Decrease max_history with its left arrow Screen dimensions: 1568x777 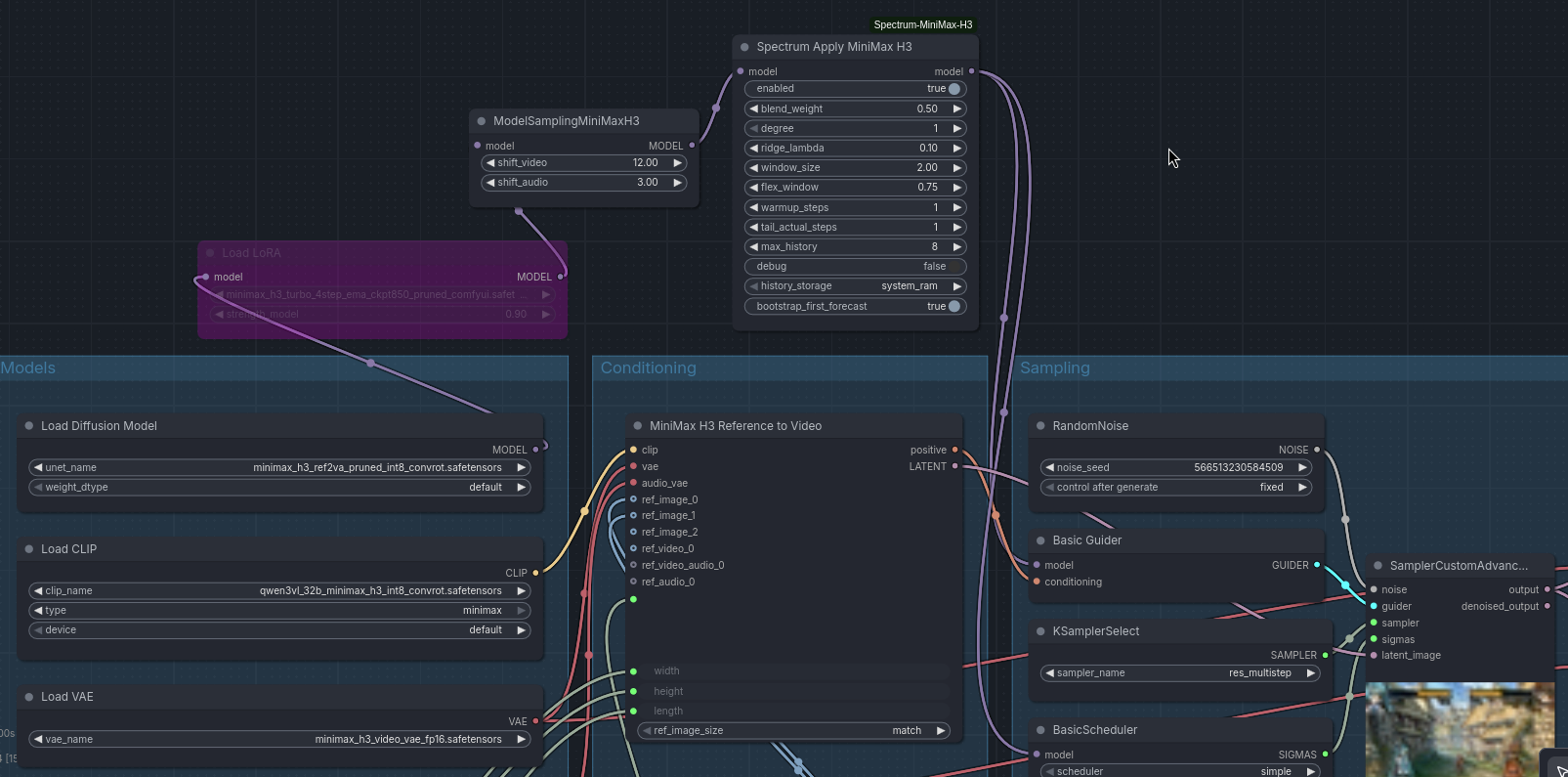pyautogui.click(x=754, y=247)
